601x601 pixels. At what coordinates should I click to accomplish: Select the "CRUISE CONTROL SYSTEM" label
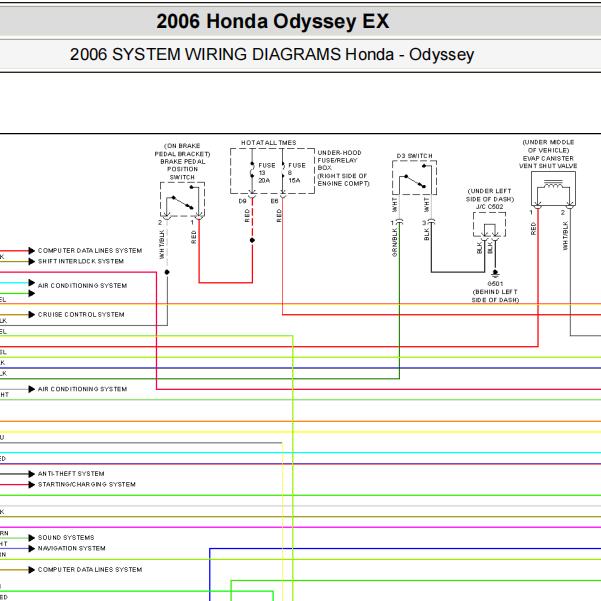click(x=81, y=315)
